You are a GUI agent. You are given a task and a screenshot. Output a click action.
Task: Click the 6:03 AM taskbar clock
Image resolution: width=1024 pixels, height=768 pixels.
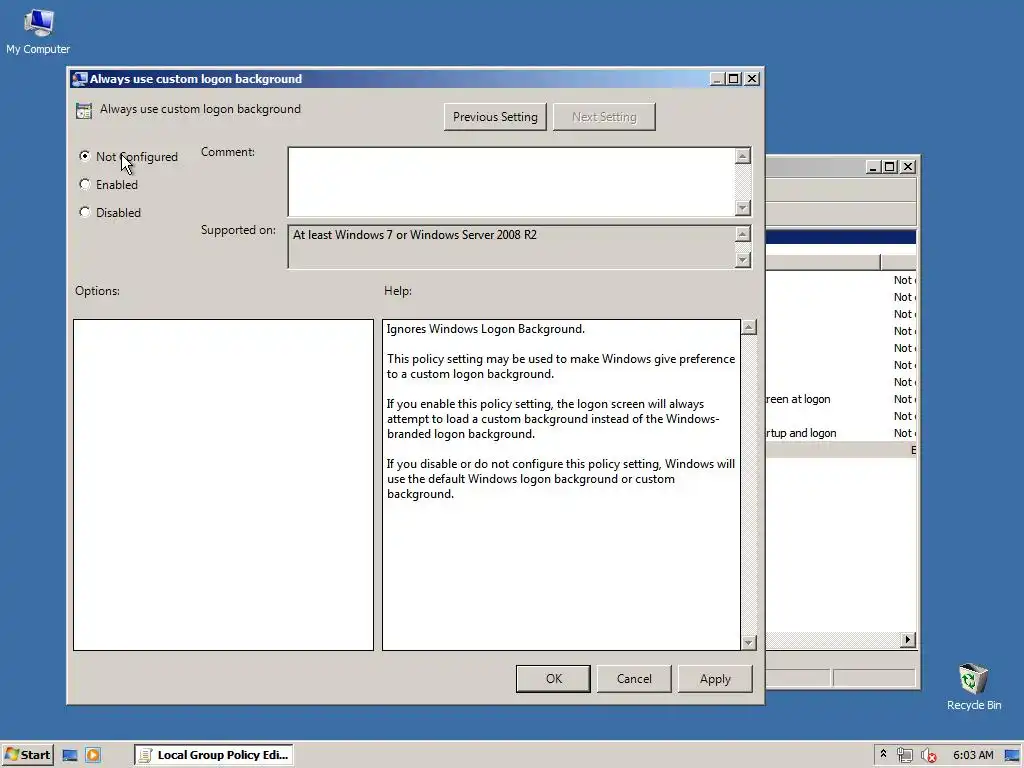973,755
